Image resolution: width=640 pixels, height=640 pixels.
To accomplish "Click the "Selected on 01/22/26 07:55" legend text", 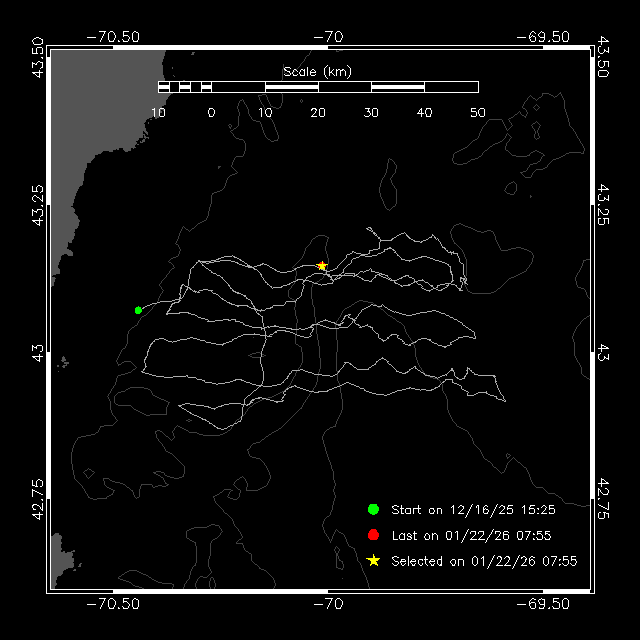I will point(484,561).
